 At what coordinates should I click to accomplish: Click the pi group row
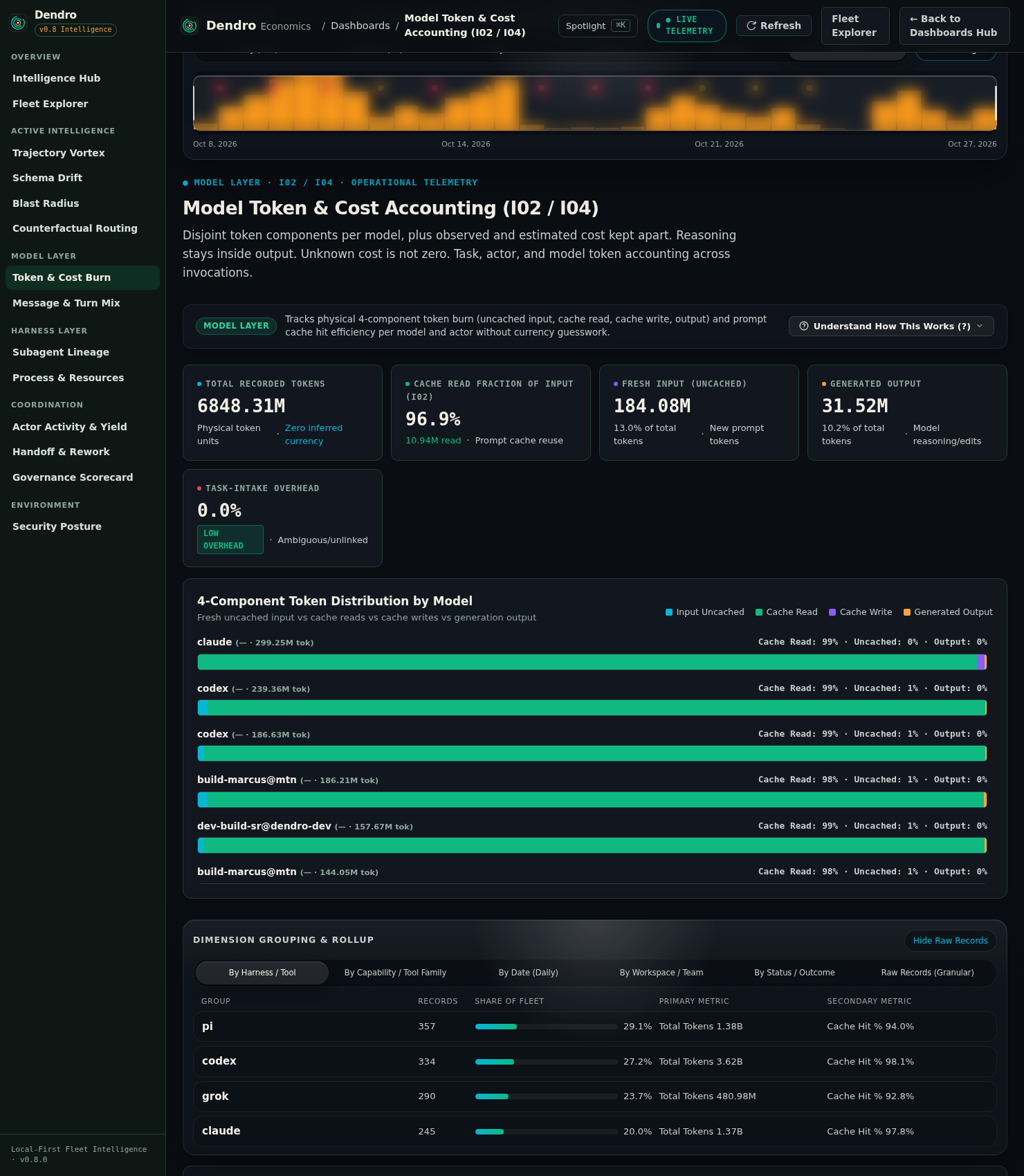pos(595,1027)
